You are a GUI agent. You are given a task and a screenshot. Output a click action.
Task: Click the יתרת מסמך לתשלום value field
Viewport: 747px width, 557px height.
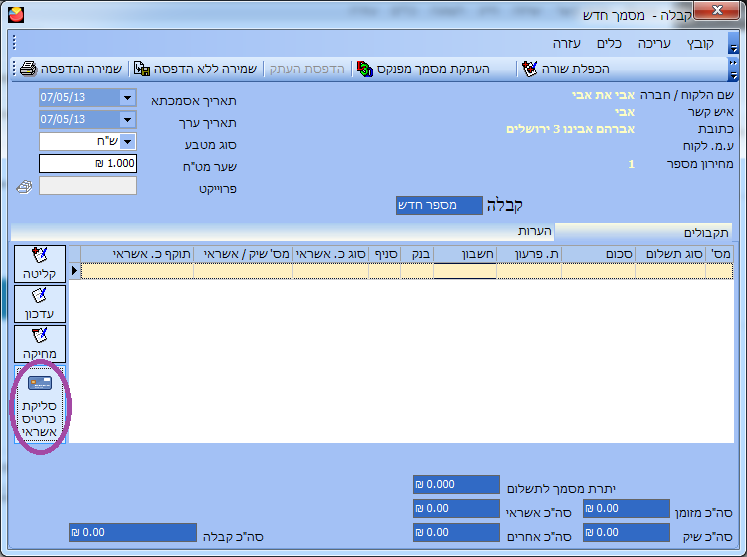[x=456, y=484]
